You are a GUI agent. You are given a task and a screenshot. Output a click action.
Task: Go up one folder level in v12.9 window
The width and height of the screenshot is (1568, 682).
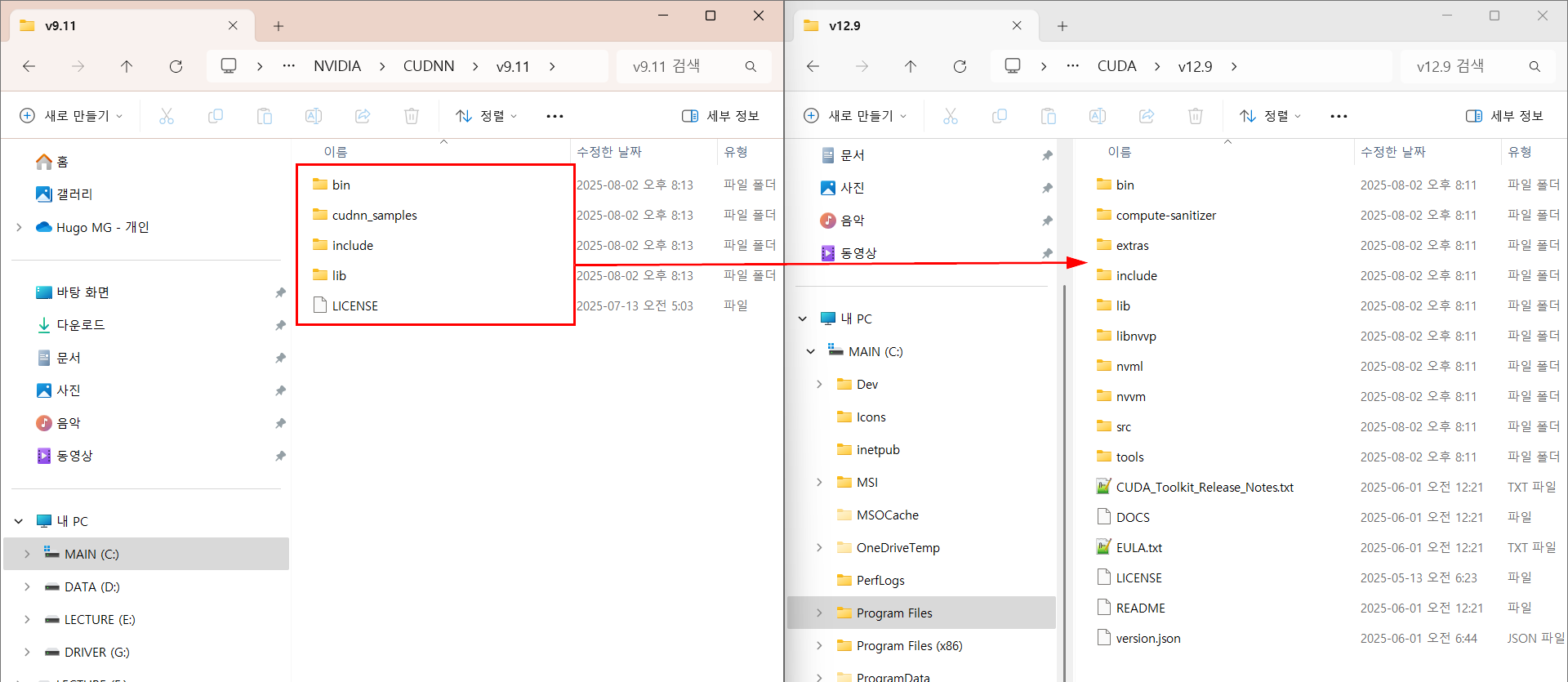point(911,66)
